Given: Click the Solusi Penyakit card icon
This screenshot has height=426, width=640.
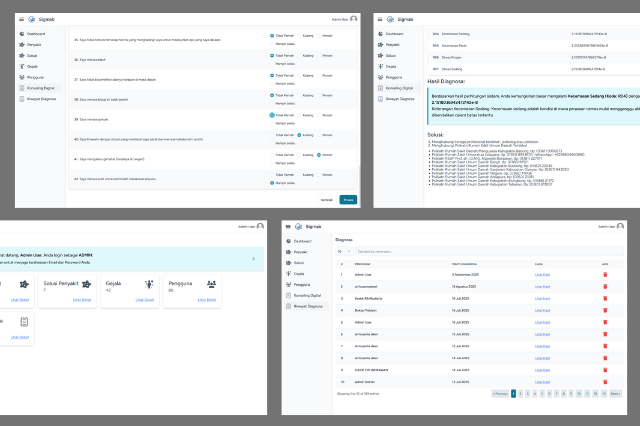Looking at the screenshot, I should click(85, 284).
